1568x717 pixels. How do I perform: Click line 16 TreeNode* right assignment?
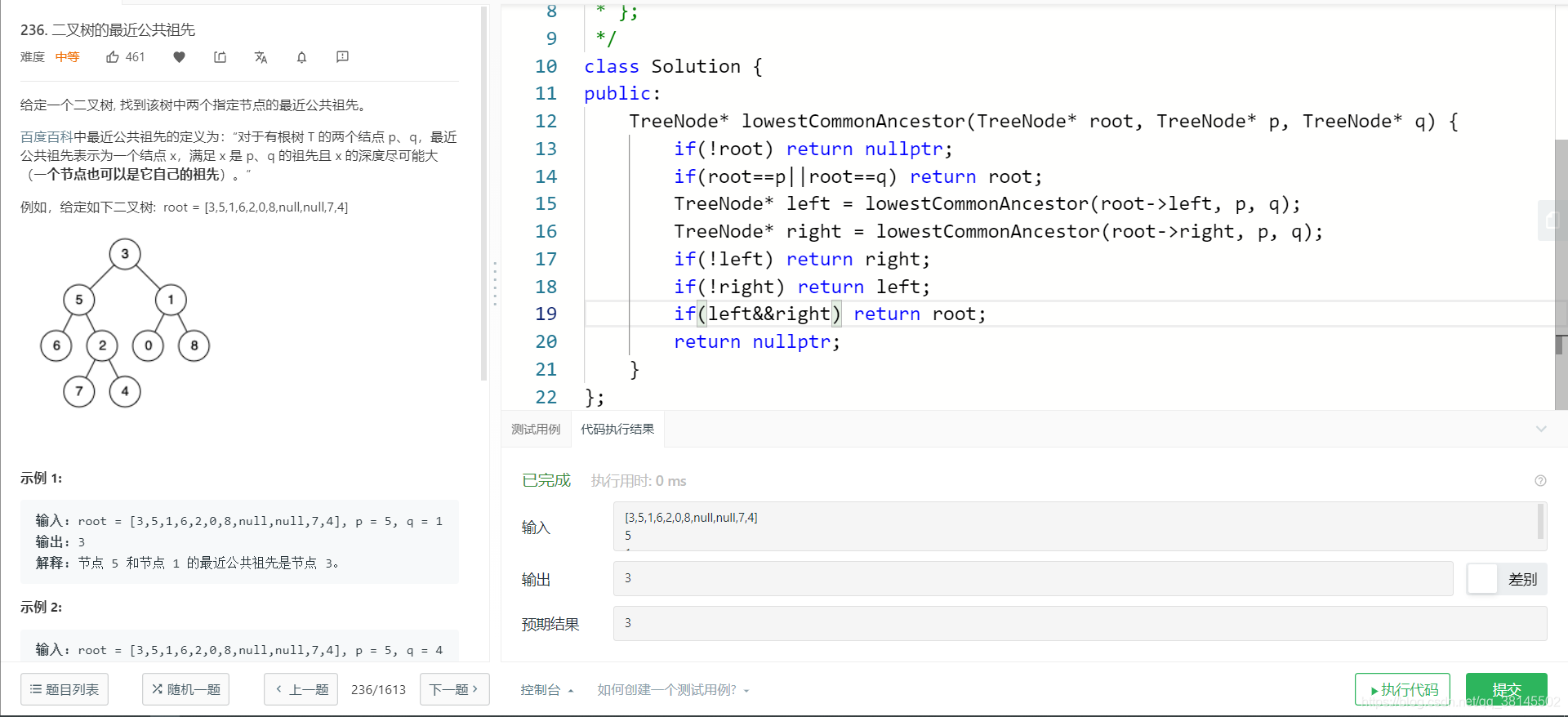point(998,232)
